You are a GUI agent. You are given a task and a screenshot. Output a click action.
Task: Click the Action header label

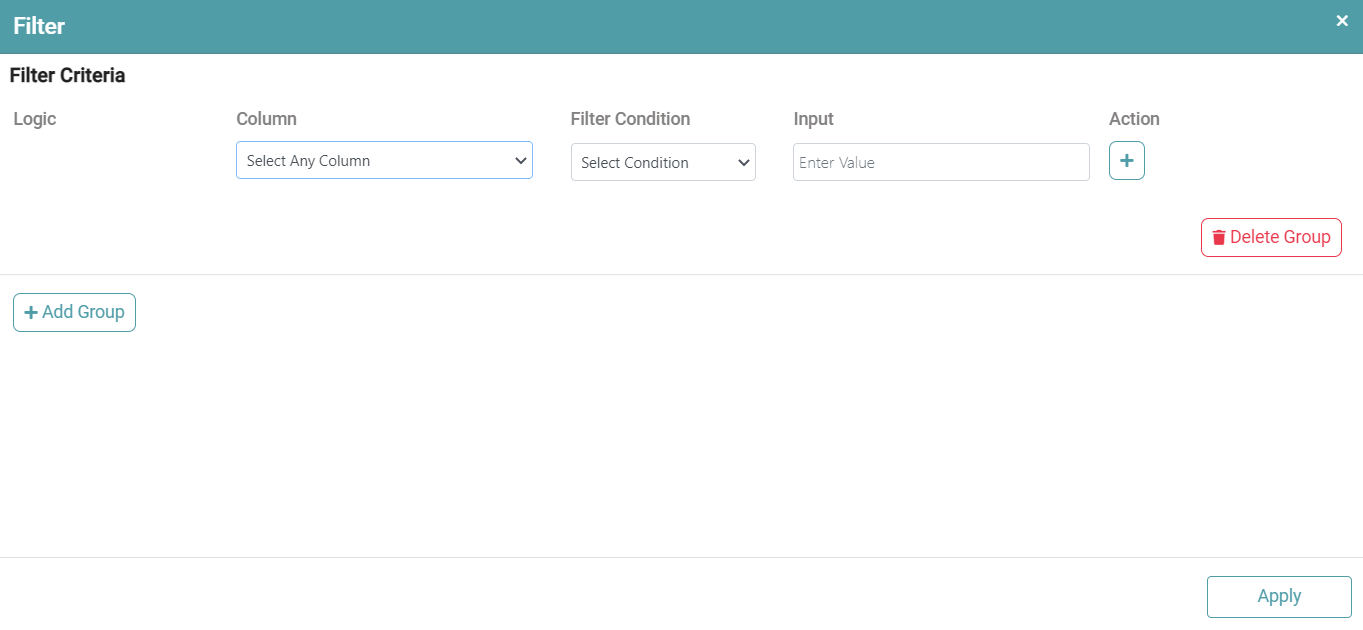[1134, 119]
